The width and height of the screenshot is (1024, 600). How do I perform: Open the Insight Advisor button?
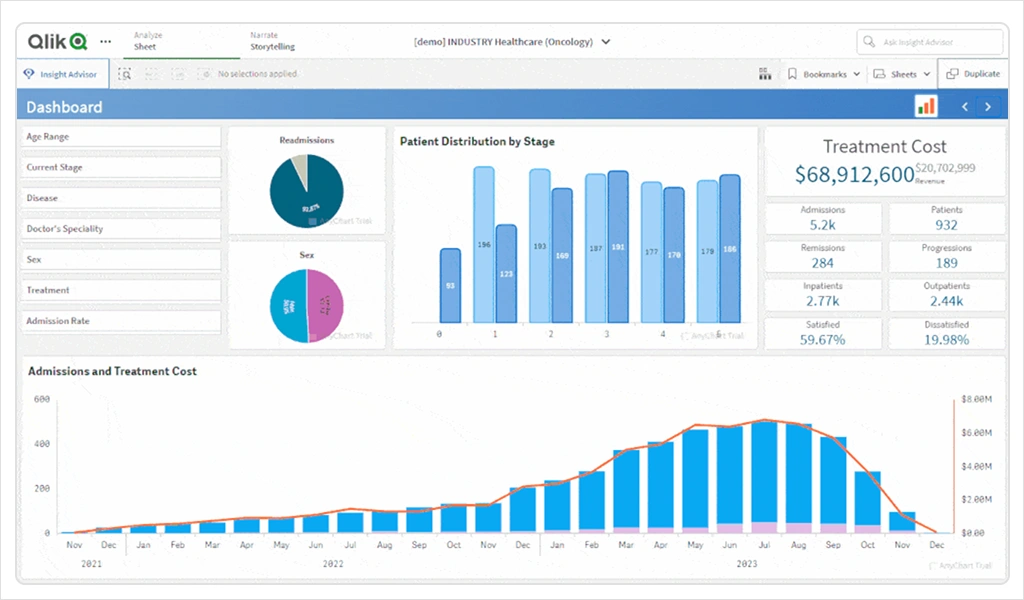coord(60,74)
